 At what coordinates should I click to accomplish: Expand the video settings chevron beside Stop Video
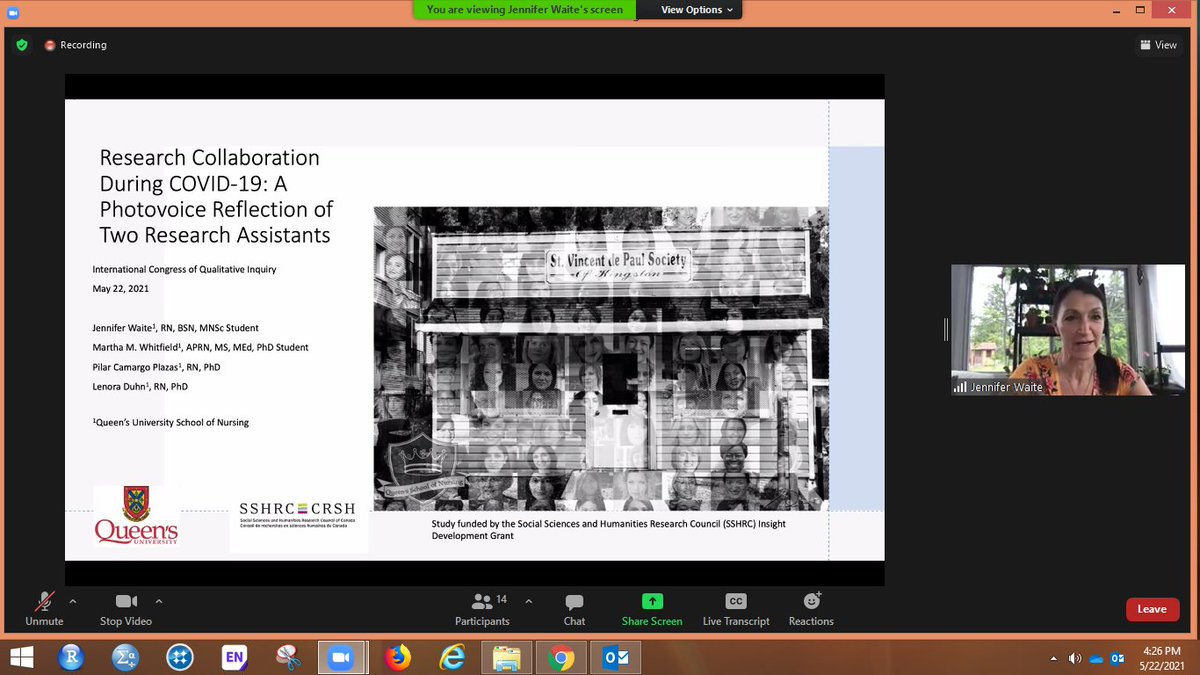pyautogui.click(x=158, y=601)
